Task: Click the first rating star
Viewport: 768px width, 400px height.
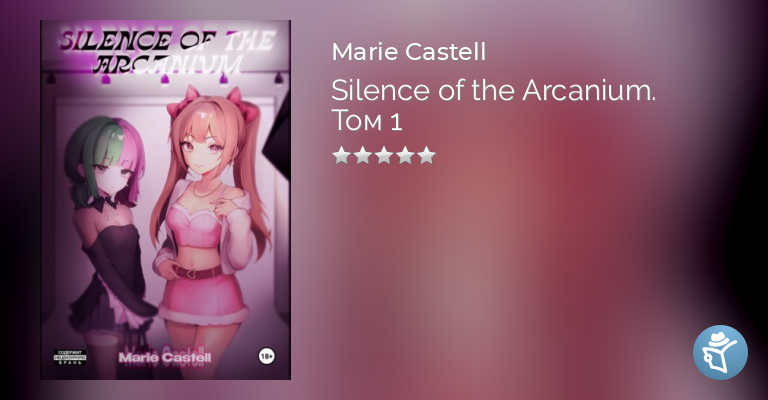Action: [341, 156]
